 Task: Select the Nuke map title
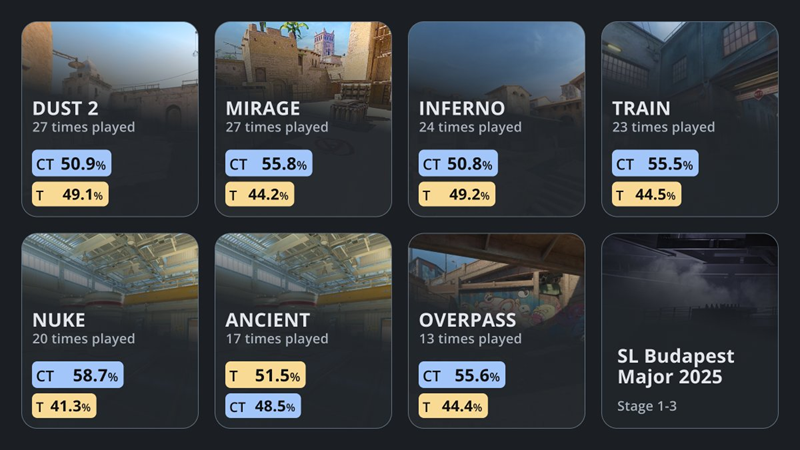(59, 320)
